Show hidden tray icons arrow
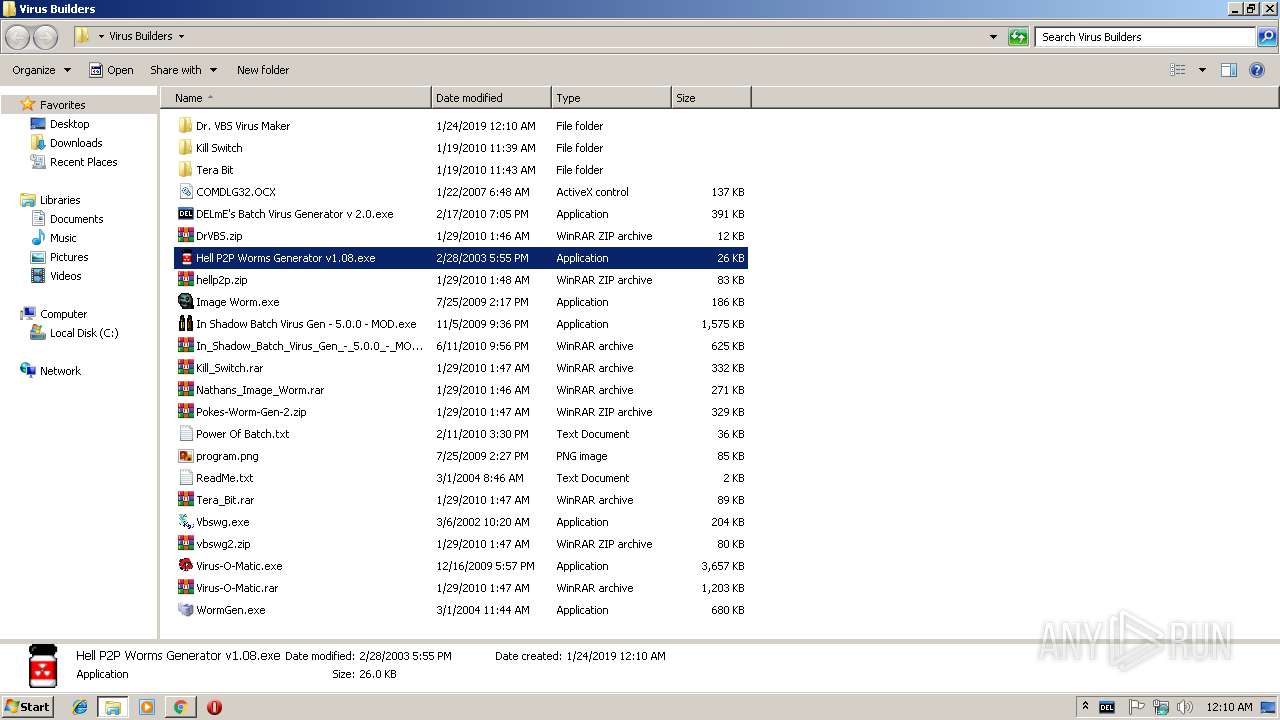The image size is (1280, 720). [x=1085, y=707]
